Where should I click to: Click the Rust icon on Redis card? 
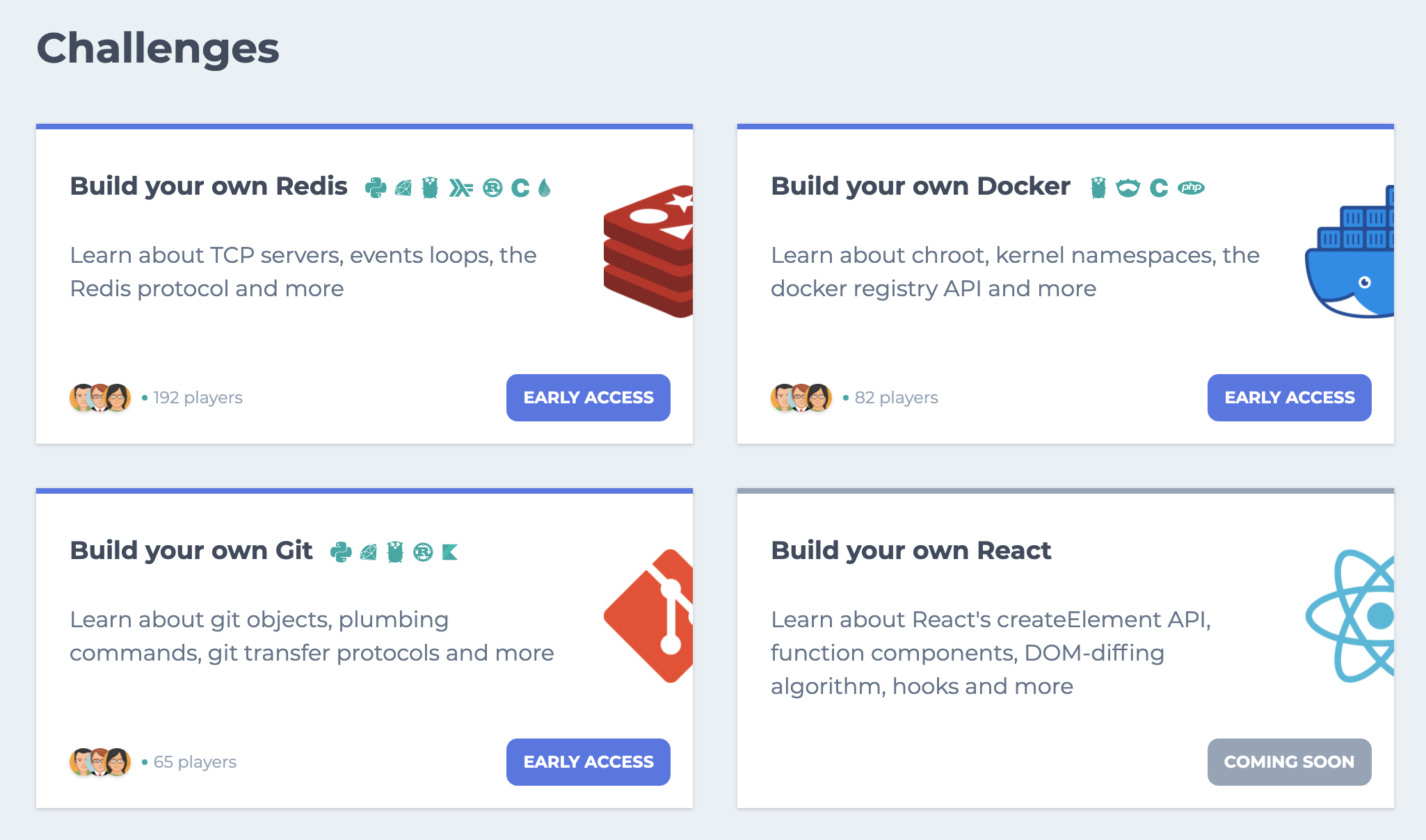click(x=492, y=188)
